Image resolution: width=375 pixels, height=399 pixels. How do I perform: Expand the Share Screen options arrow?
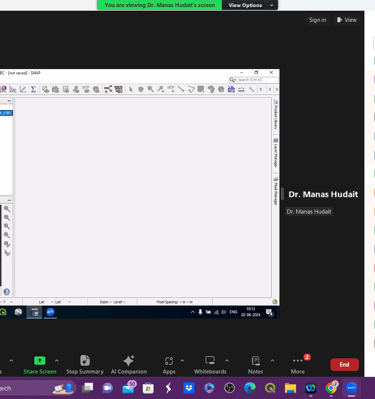(57, 361)
